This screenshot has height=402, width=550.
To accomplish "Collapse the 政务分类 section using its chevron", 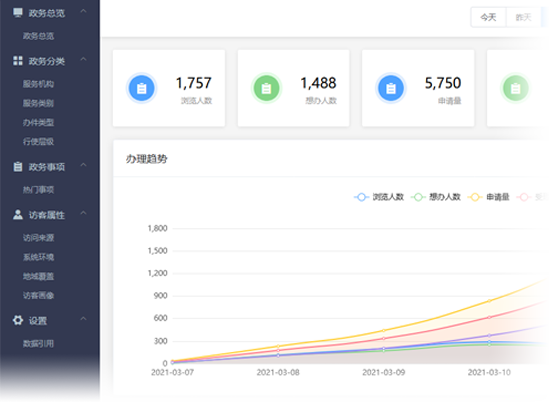I will [83, 59].
